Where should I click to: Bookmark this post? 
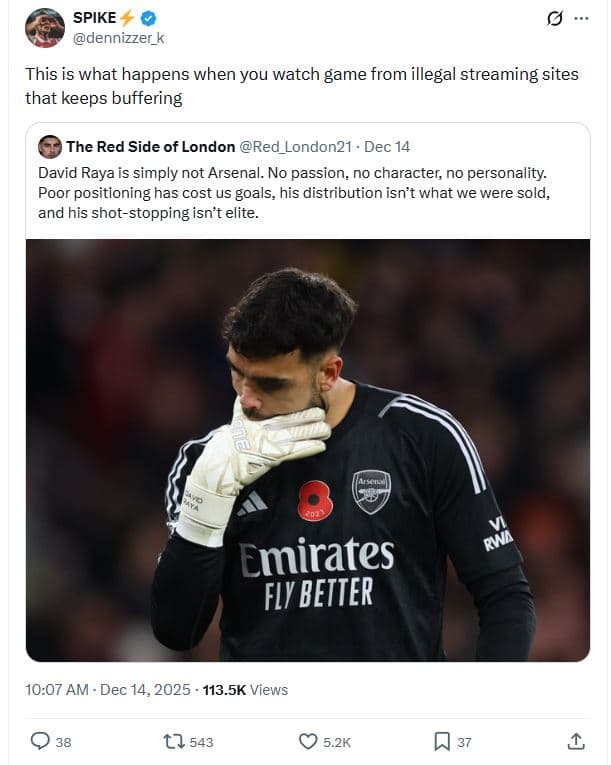(x=442, y=741)
